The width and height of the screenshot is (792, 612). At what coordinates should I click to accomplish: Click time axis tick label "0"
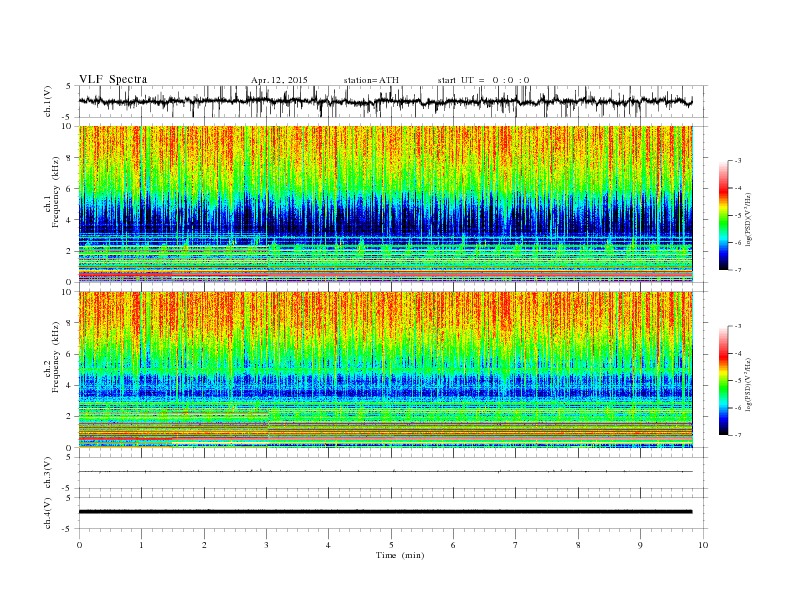79,545
